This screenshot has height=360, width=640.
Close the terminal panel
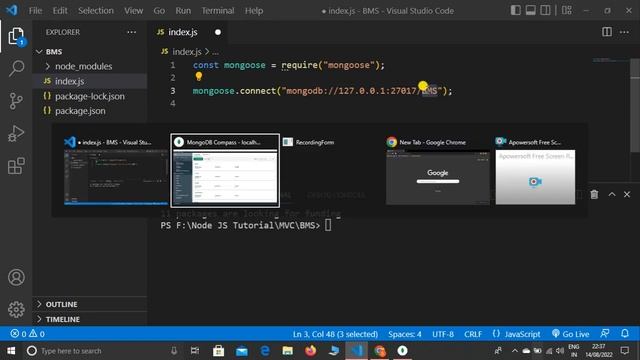coord(627,194)
